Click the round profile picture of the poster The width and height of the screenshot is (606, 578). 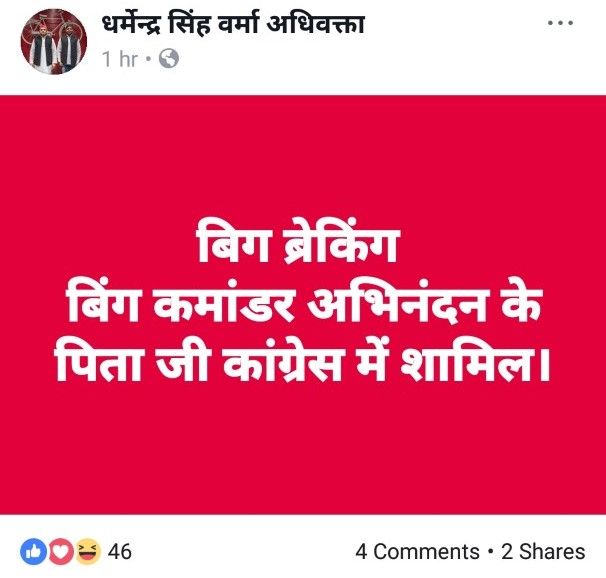coord(54,41)
